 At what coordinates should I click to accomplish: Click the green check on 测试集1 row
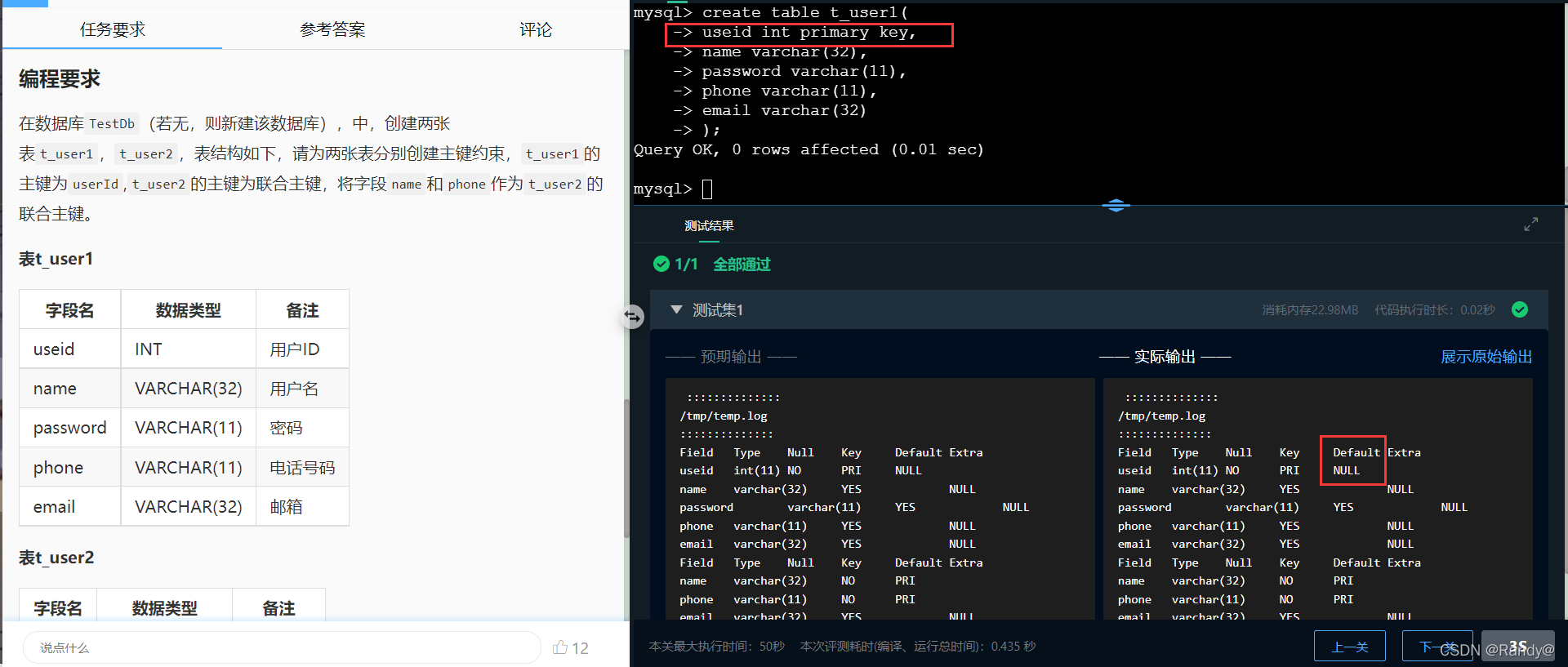[1520, 309]
